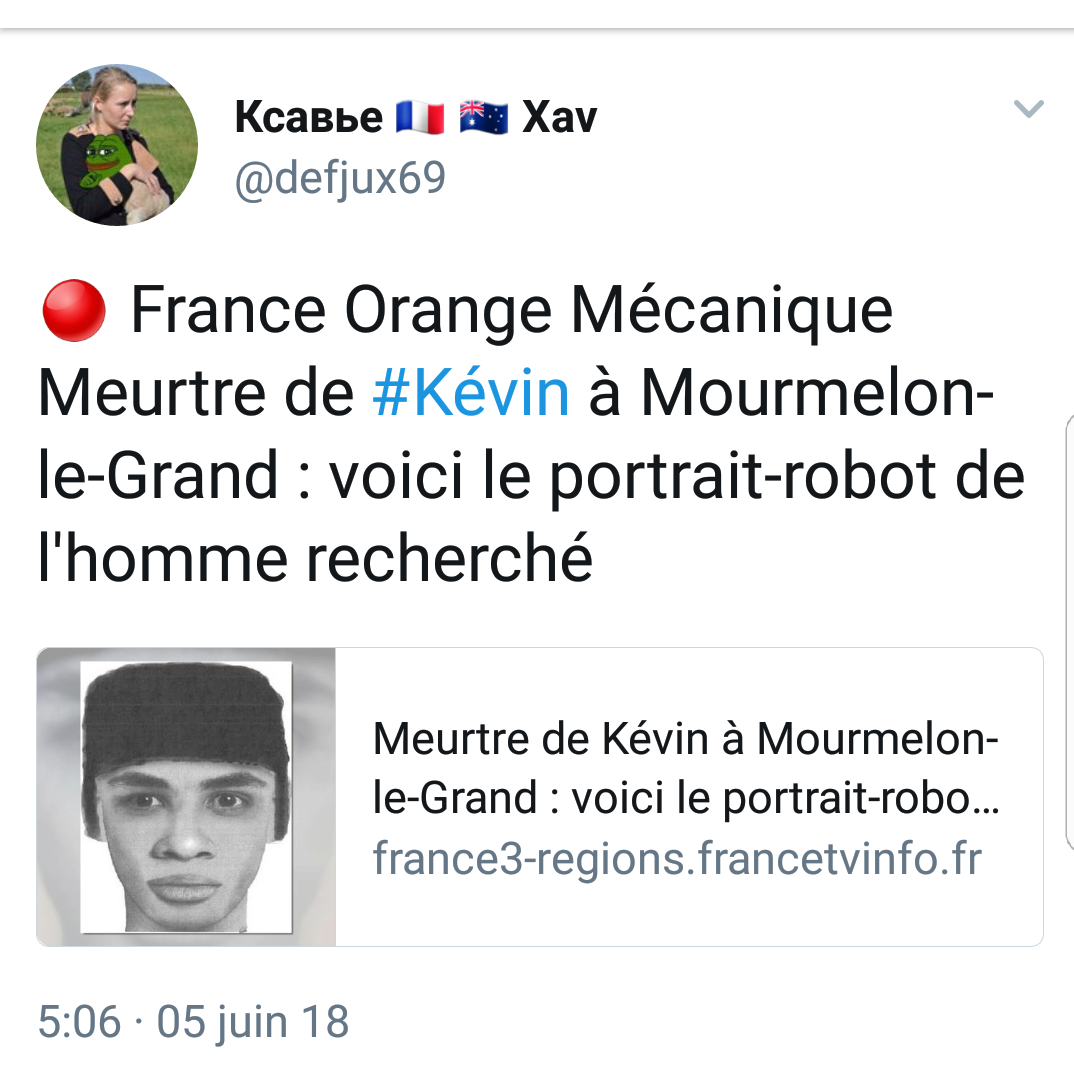The image size is (1074, 1073).
Task: Click the "Xav" part of the display name
Action: click(x=559, y=118)
